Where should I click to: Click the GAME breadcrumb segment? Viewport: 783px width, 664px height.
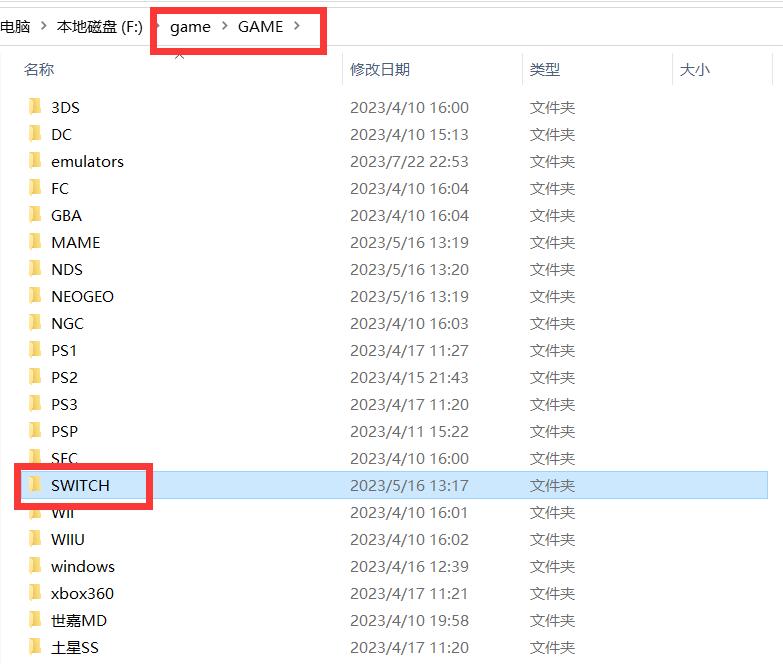pos(260,26)
